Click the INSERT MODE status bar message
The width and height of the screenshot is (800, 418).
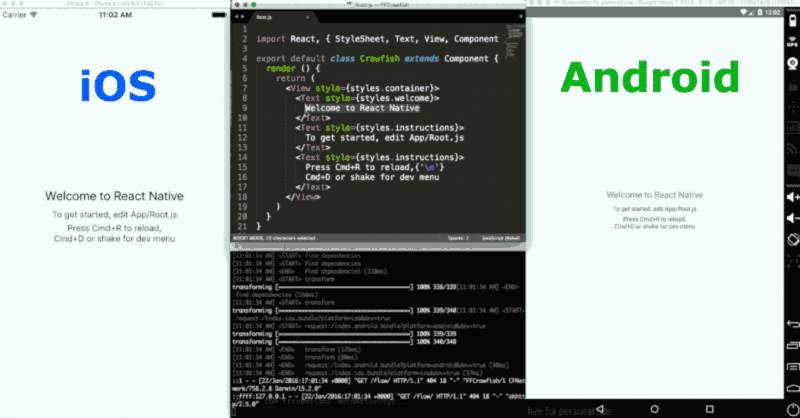[x=274, y=238]
